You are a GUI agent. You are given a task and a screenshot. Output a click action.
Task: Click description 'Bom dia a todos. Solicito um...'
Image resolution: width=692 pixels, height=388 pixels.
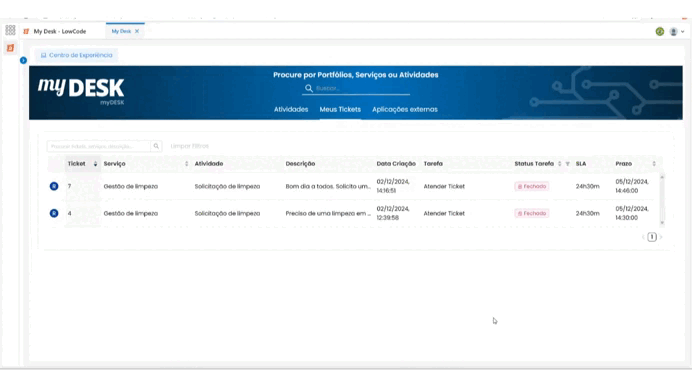pos(328,186)
